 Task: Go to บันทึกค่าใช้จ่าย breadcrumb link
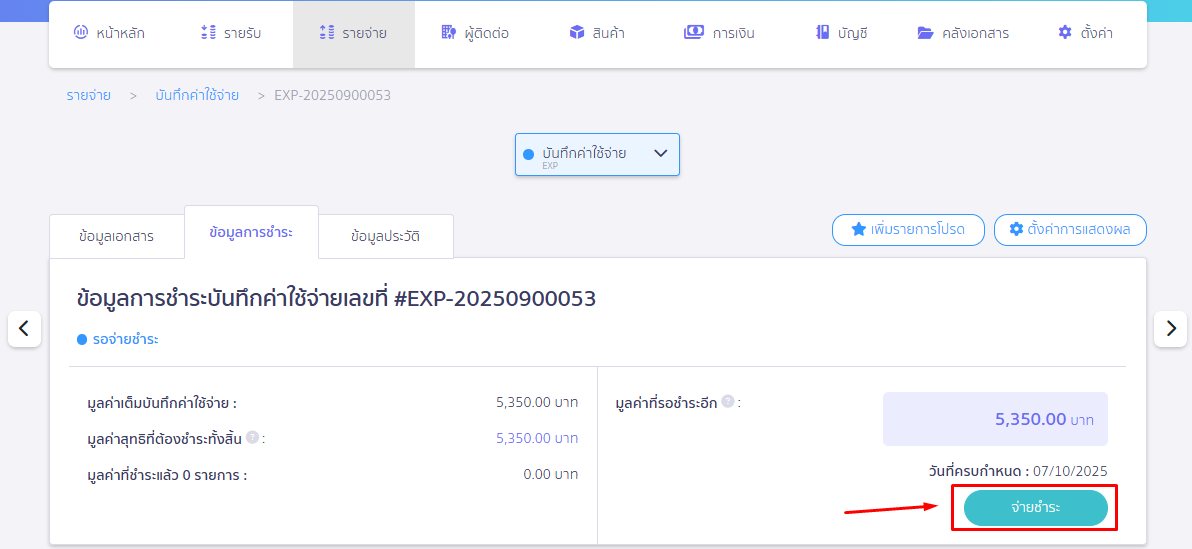click(197, 96)
